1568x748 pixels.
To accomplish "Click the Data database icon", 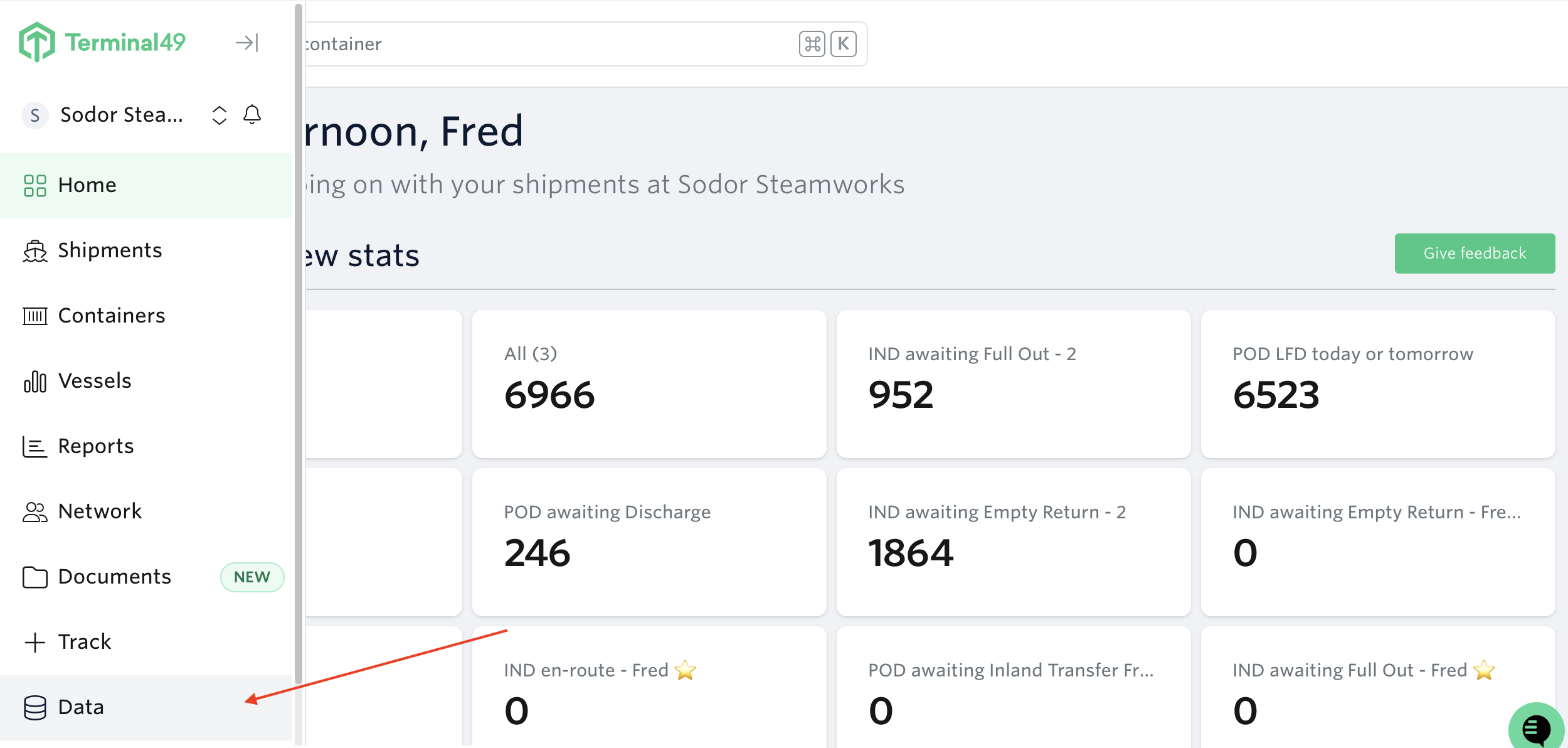I will [x=35, y=708].
